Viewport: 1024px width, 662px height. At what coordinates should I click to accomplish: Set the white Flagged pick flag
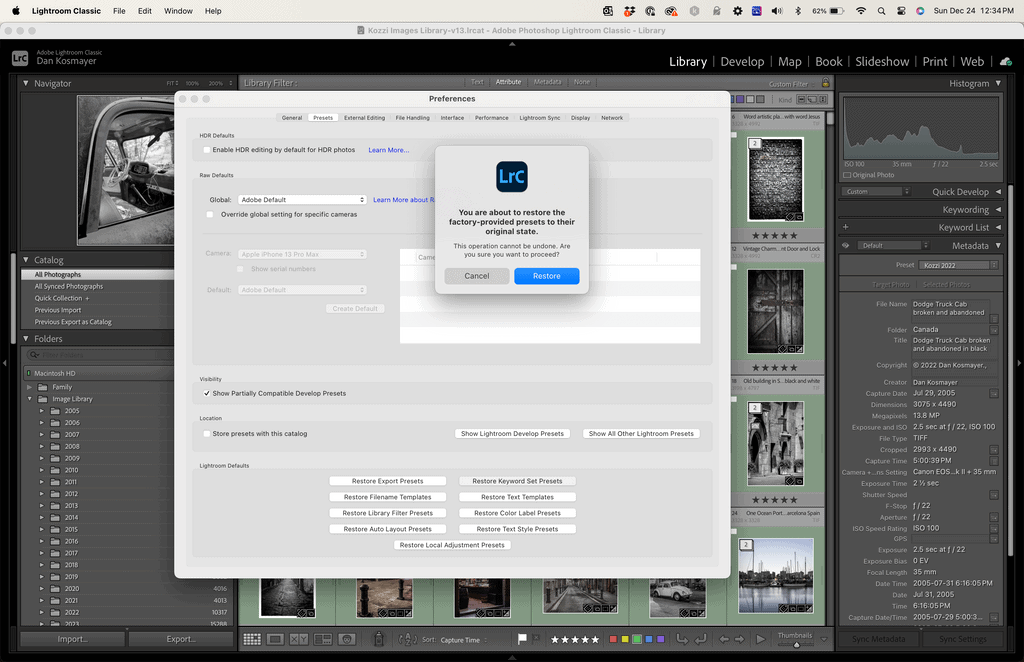point(522,639)
